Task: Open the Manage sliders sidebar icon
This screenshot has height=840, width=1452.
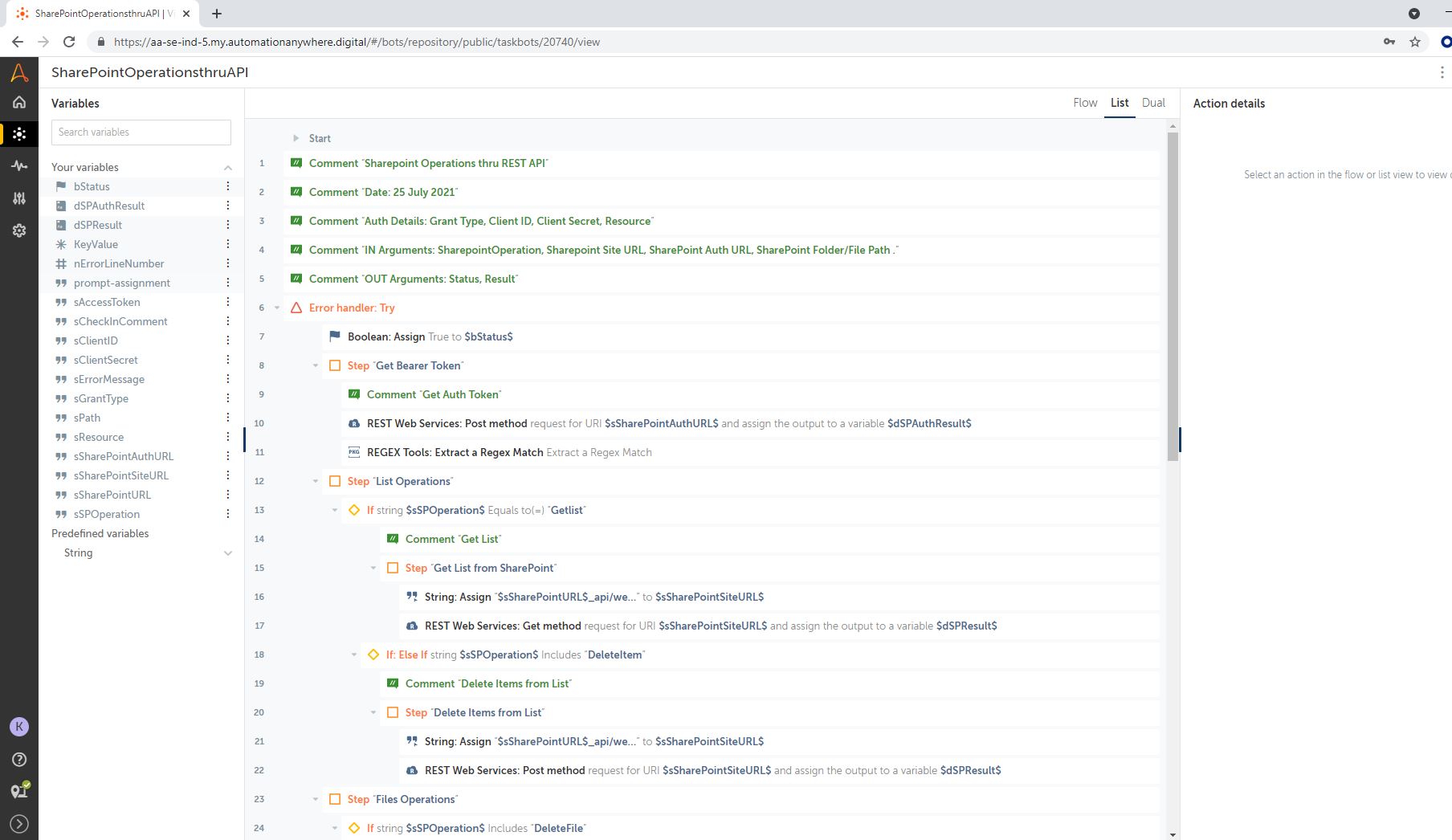Action: coord(19,198)
